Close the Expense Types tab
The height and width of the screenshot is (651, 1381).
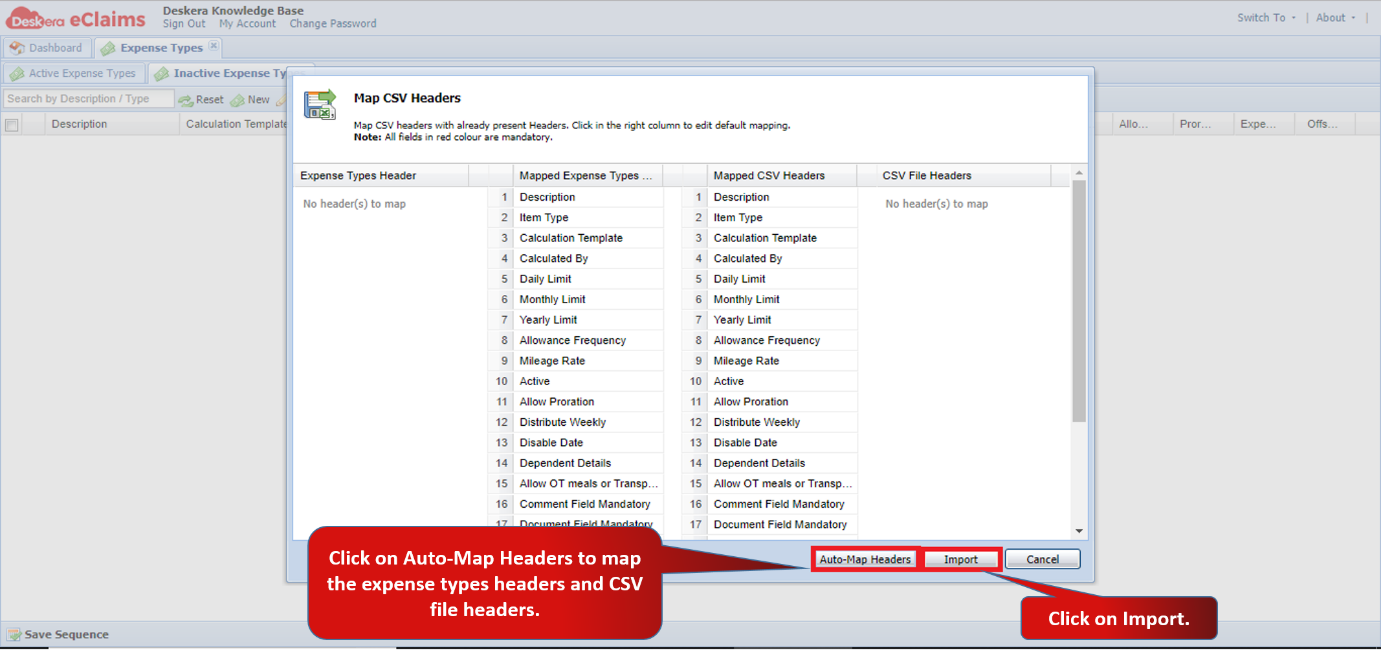click(213, 46)
